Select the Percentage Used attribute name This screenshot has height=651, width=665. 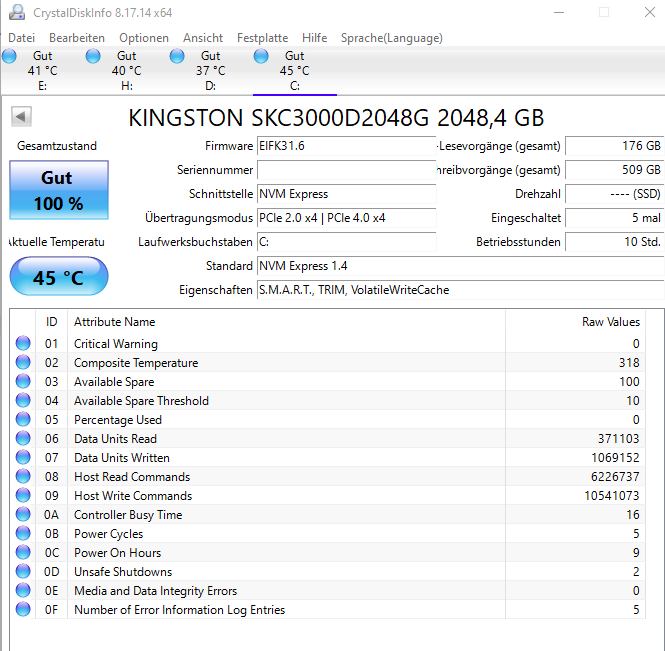point(118,419)
